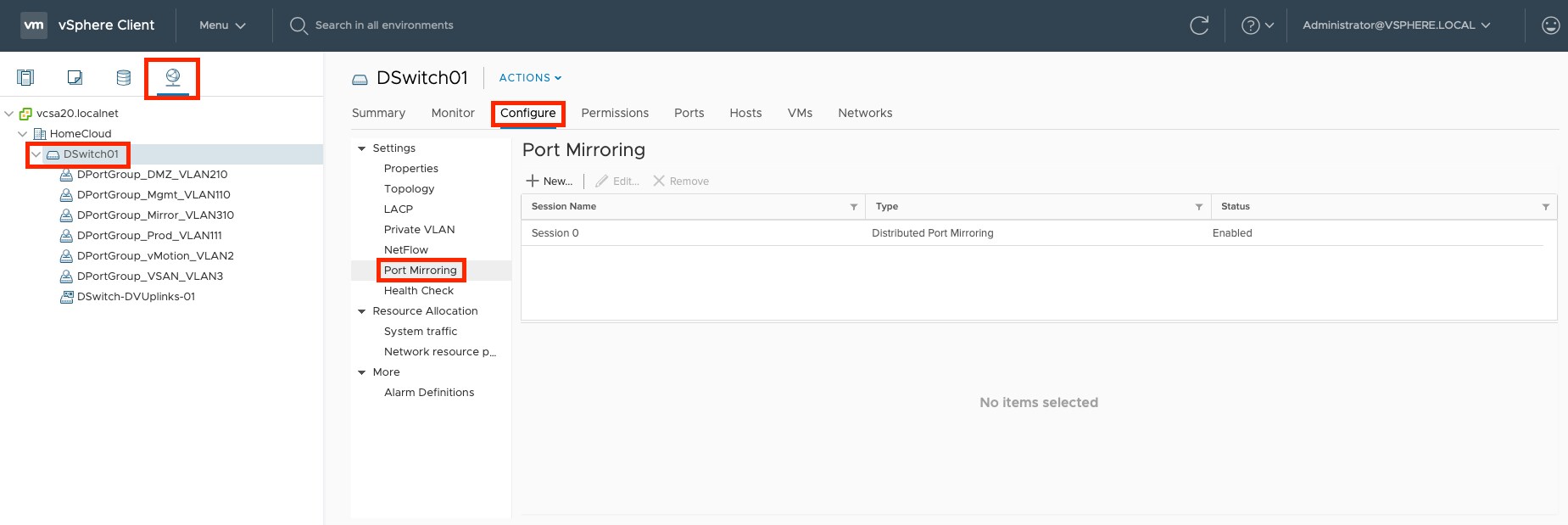
Task: Open LACP settings page
Action: 399,209
